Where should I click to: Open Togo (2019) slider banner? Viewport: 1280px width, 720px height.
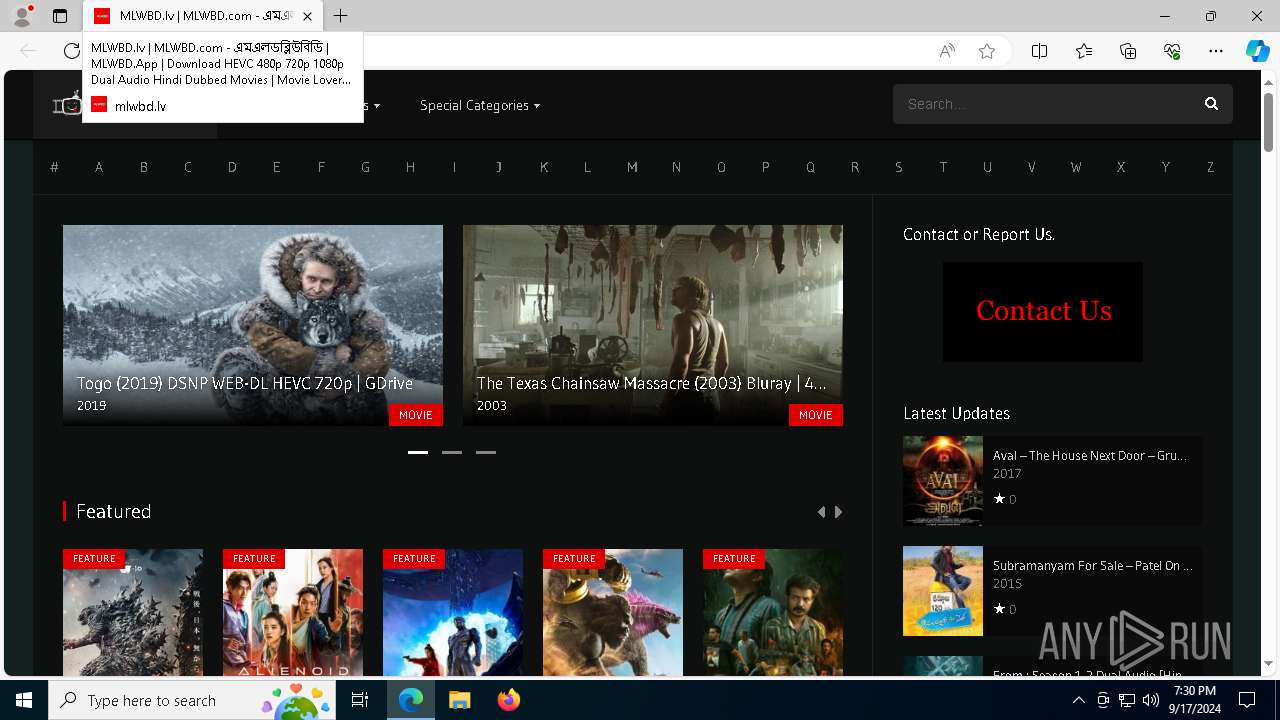coord(253,325)
